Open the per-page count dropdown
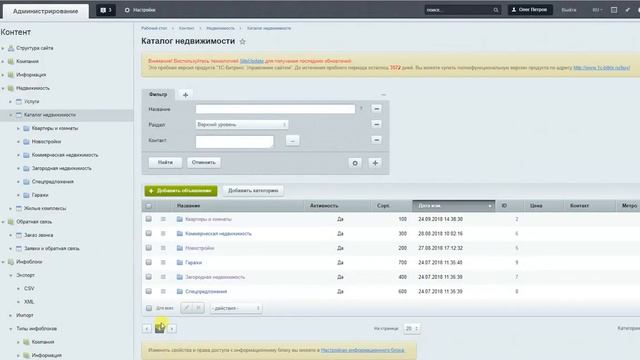 click(412, 329)
